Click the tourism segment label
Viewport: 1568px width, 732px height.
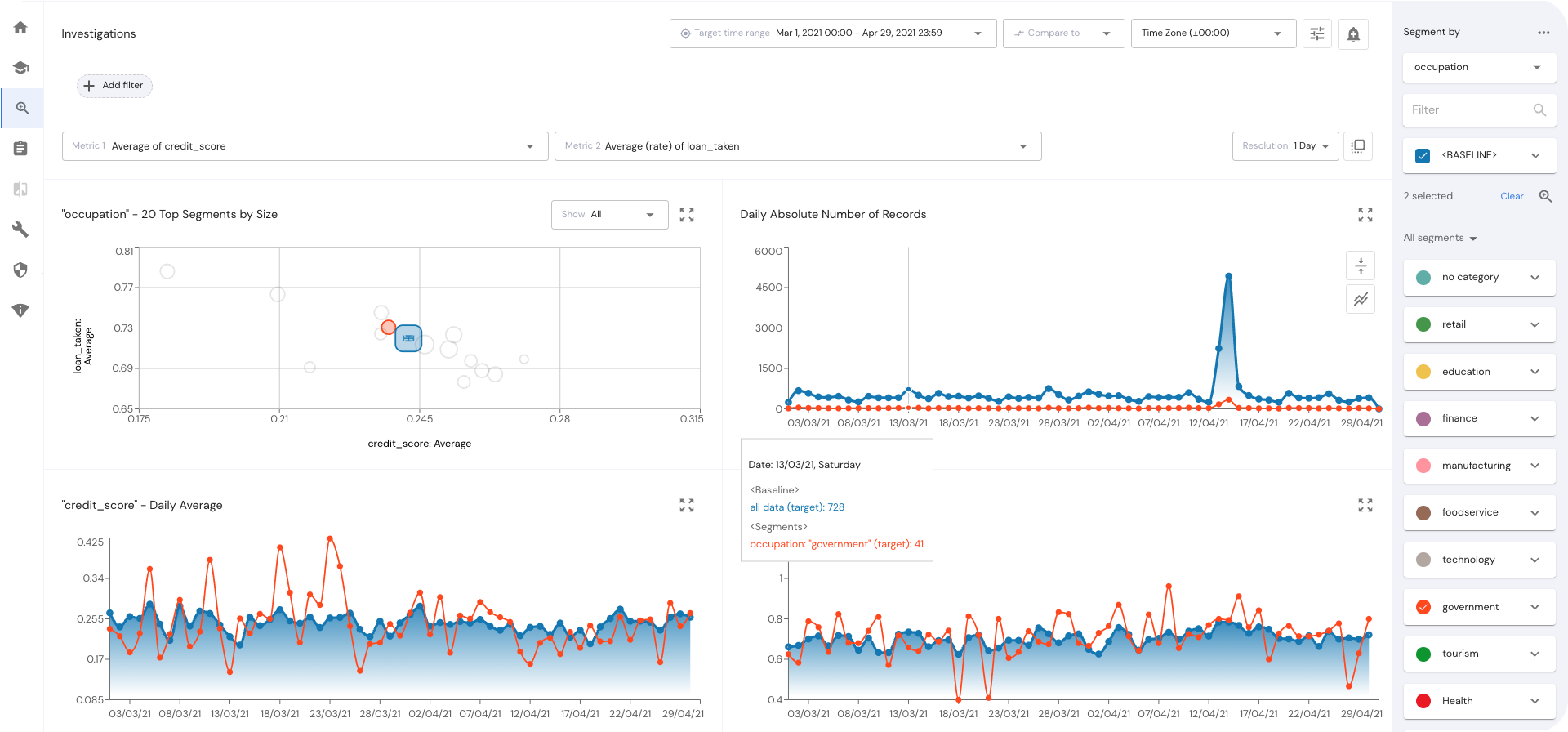(1460, 654)
